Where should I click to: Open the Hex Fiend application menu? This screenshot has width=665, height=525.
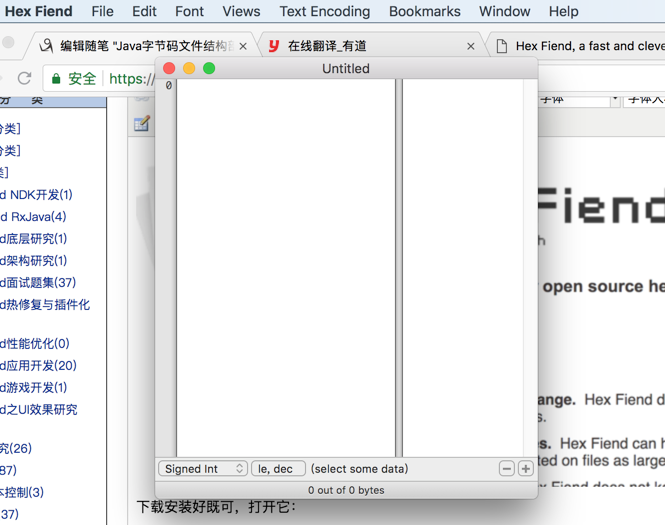point(38,11)
